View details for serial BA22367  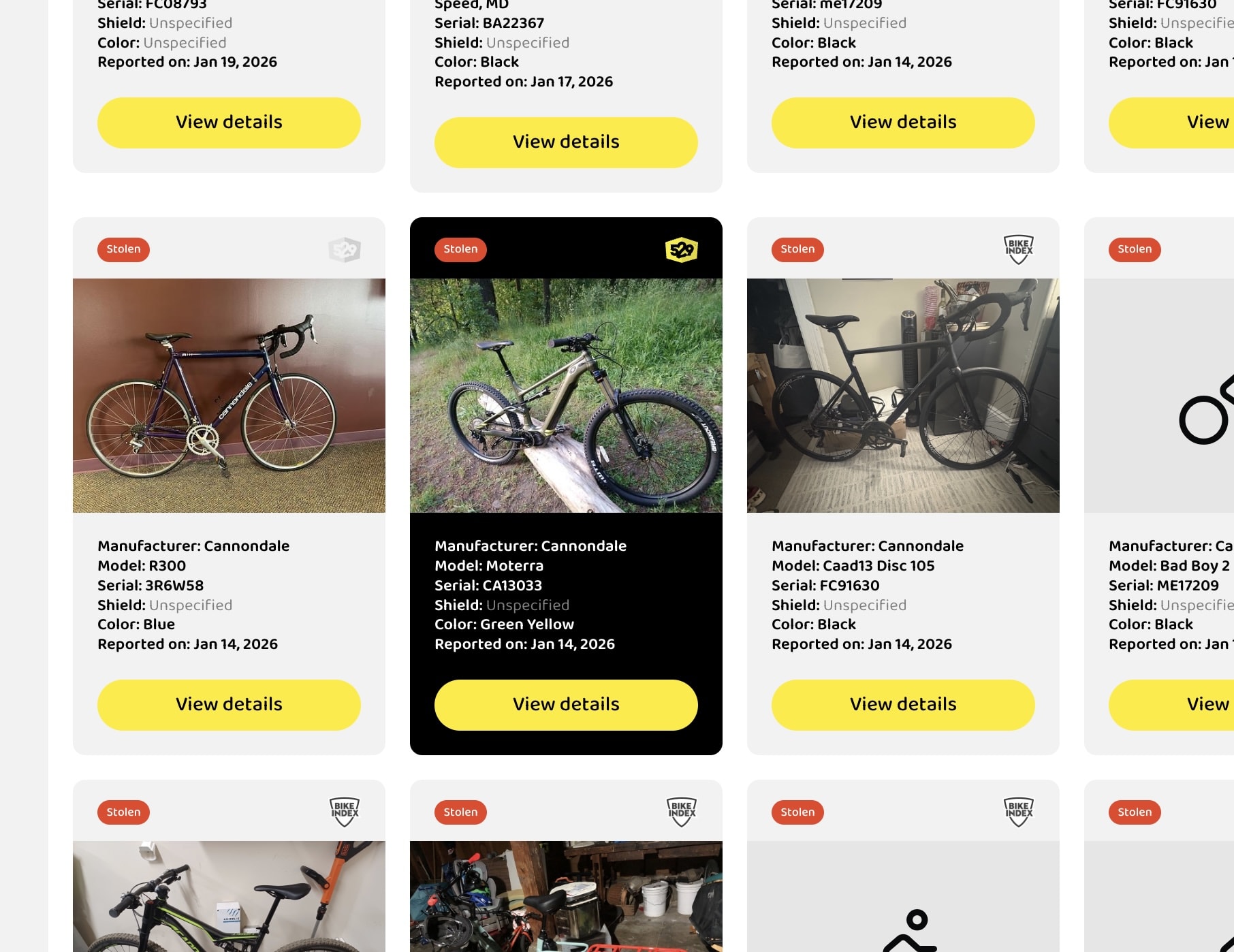tap(565, 142)
